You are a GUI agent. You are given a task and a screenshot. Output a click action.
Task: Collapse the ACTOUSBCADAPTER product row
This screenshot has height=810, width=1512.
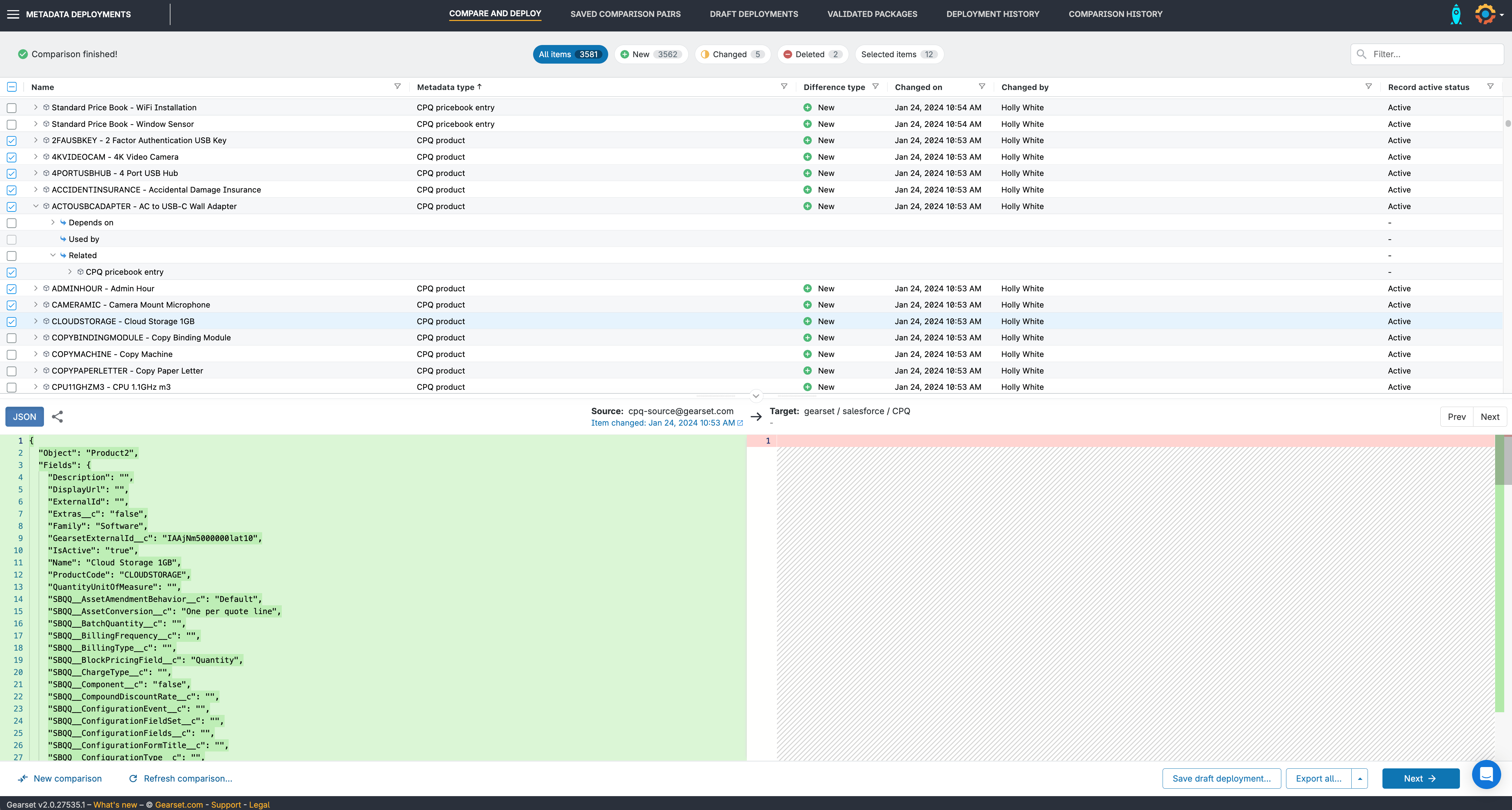pos(36,206)
